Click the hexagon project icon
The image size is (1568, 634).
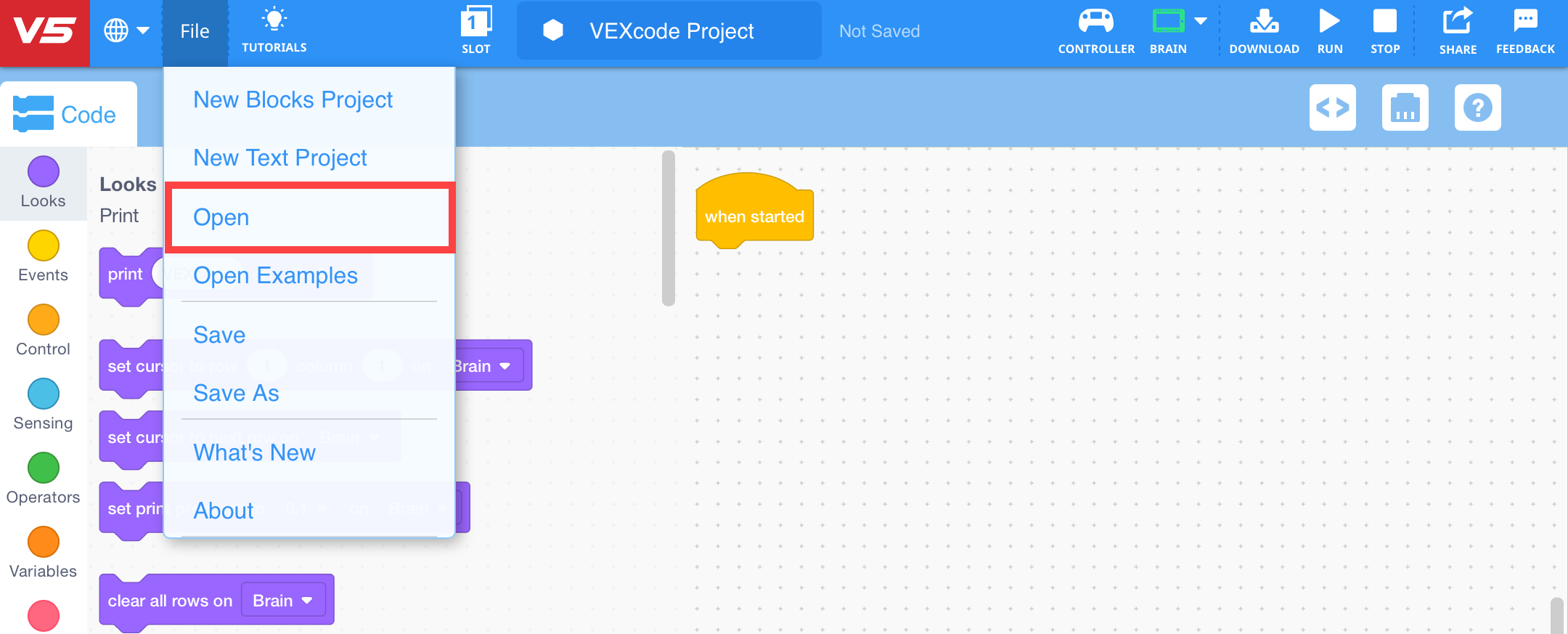click(x=553, y=31)
